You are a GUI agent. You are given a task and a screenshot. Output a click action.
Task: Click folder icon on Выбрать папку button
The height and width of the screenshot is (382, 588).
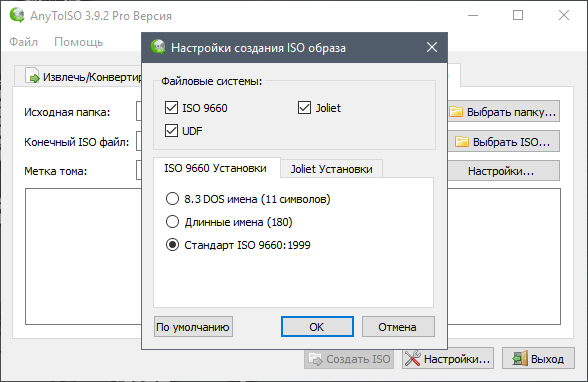tap(456, 112)
